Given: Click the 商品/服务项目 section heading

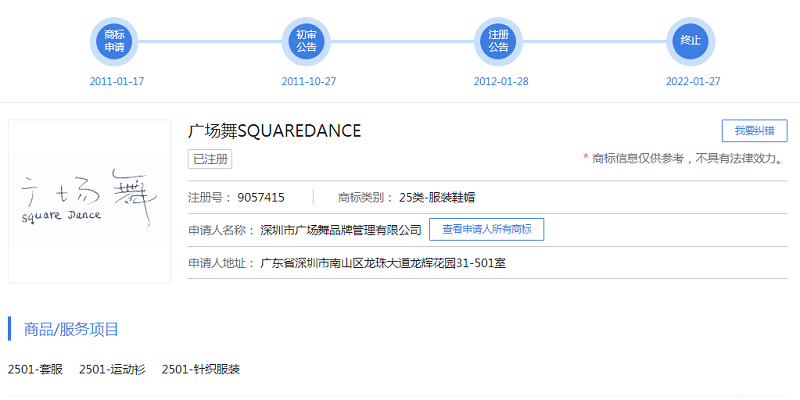Looking at the screenshot, I should (x=71, y=329).
